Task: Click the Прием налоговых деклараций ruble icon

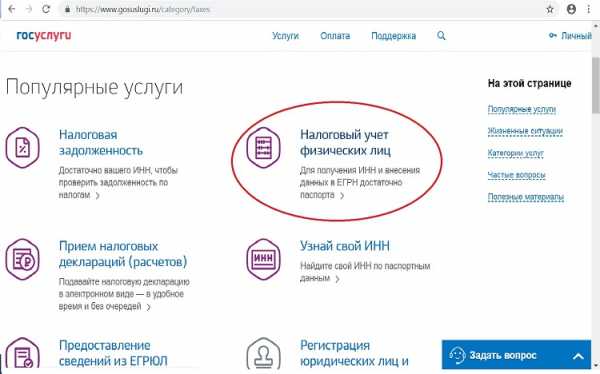Action: 23,259
